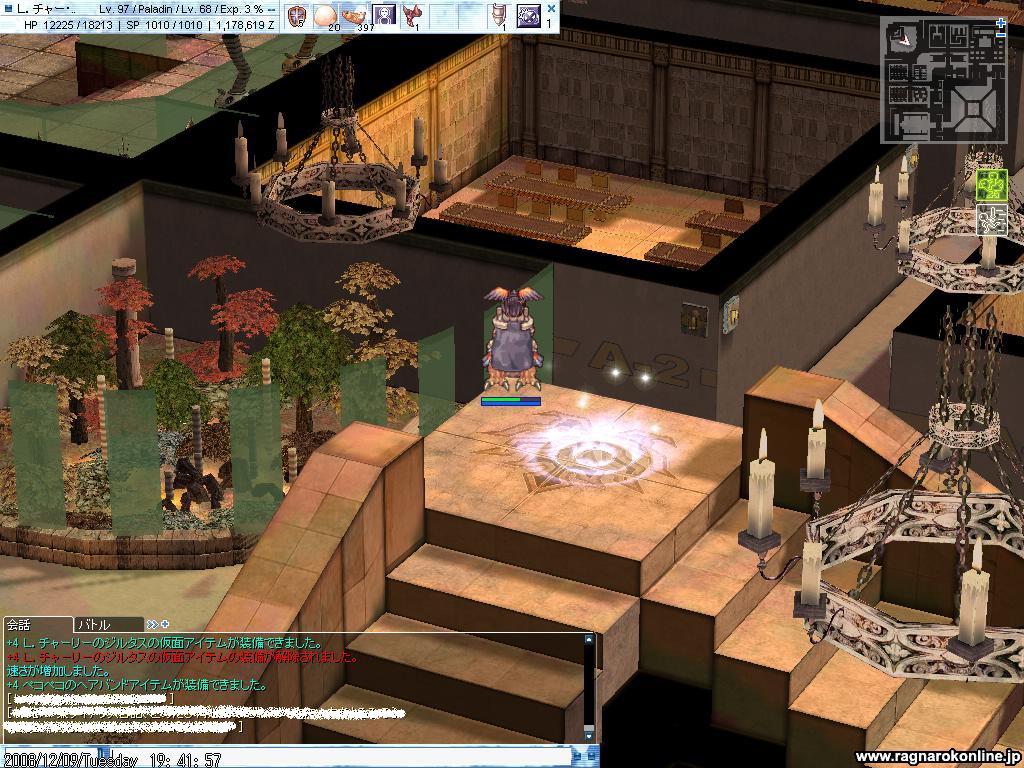Activate the purple portrait skill icon
The width and height of the screenshot is (1024, 768).
click(384, 16)
